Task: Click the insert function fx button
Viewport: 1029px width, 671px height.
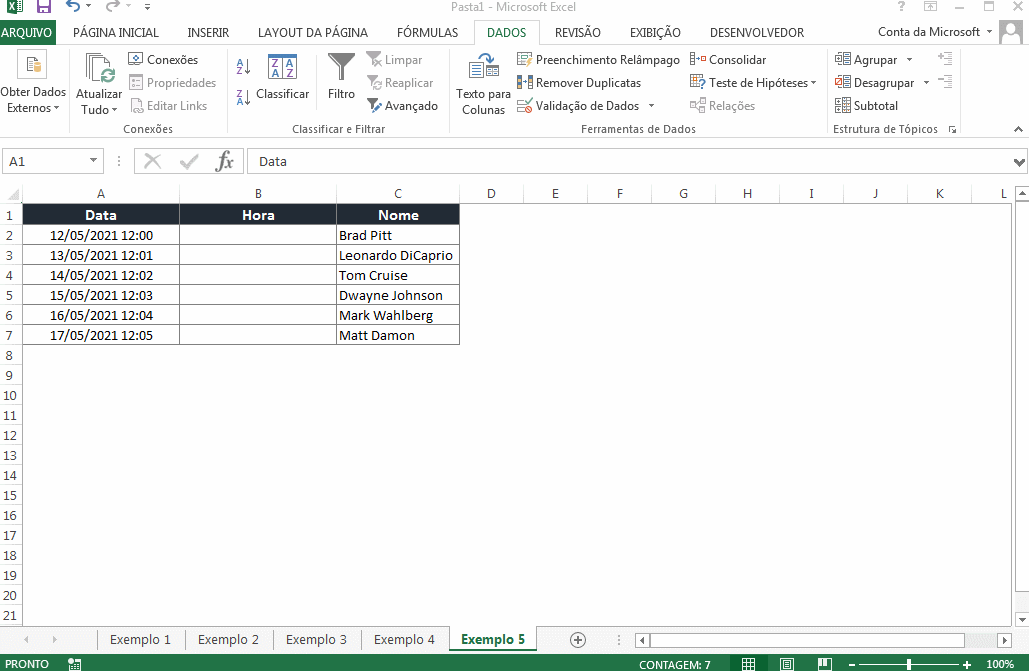Action: [225, 161]
